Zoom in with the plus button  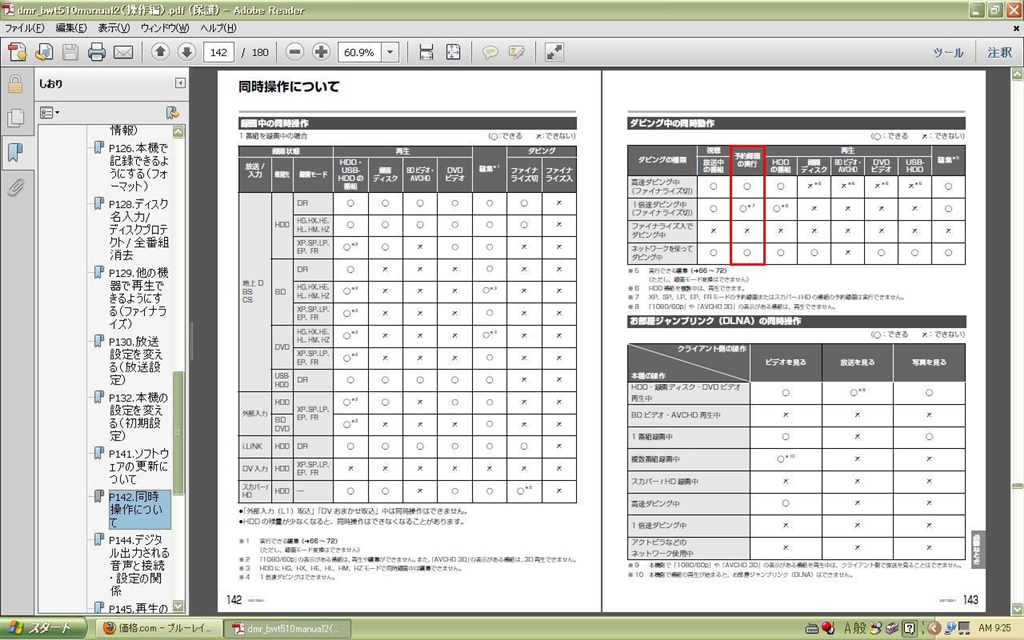(321, 52)
